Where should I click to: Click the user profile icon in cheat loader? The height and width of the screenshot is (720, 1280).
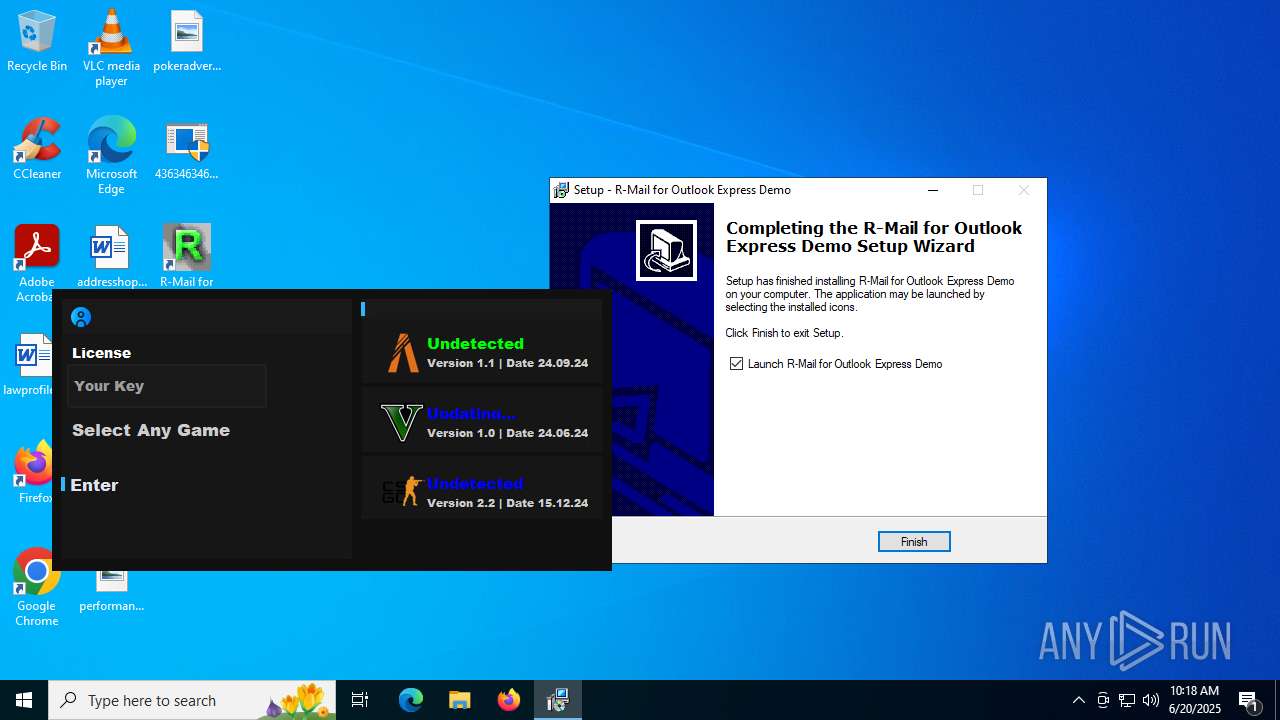[x=81, y=317]
